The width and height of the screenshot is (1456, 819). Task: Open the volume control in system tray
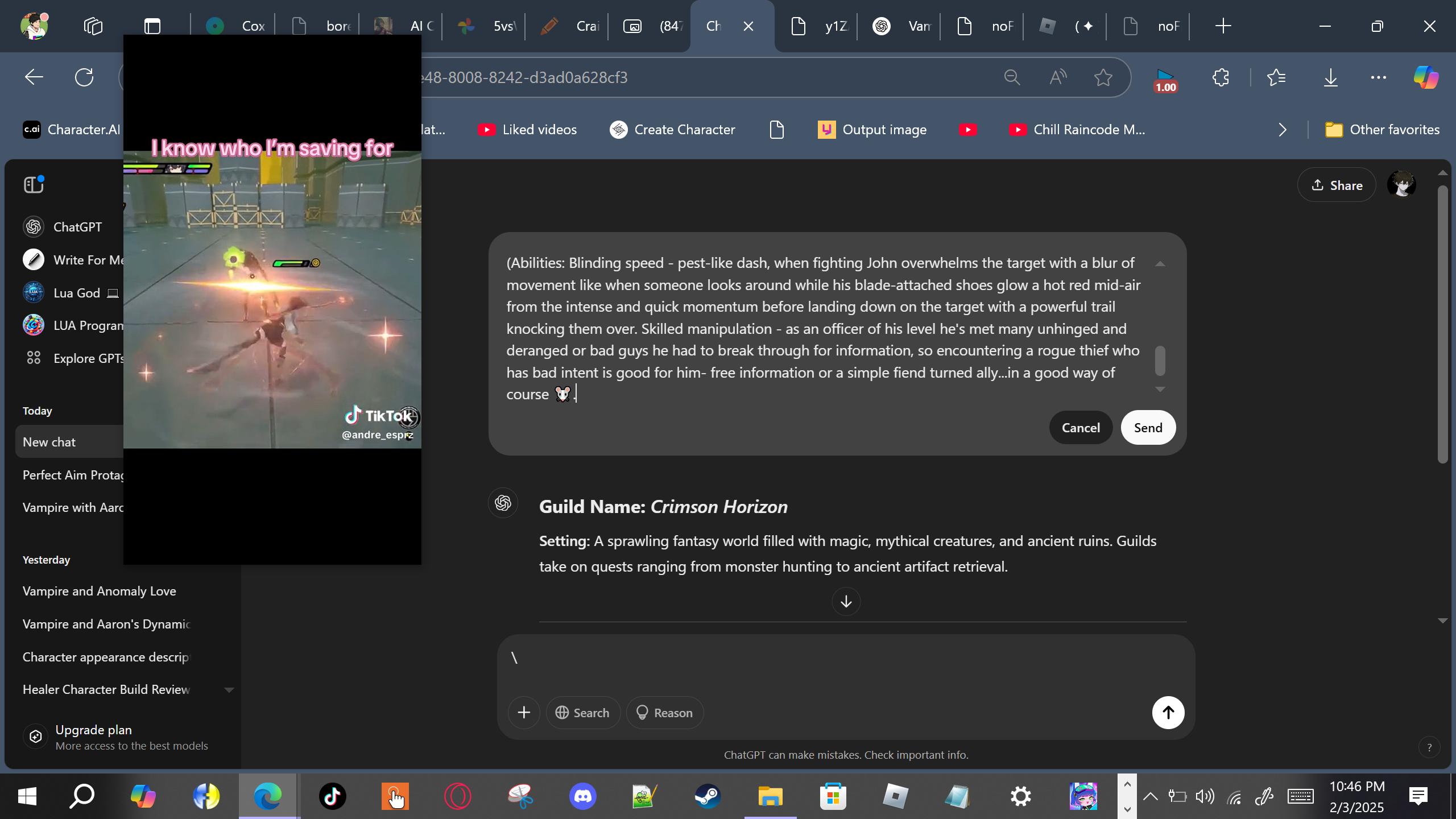tap(1205, 796)
